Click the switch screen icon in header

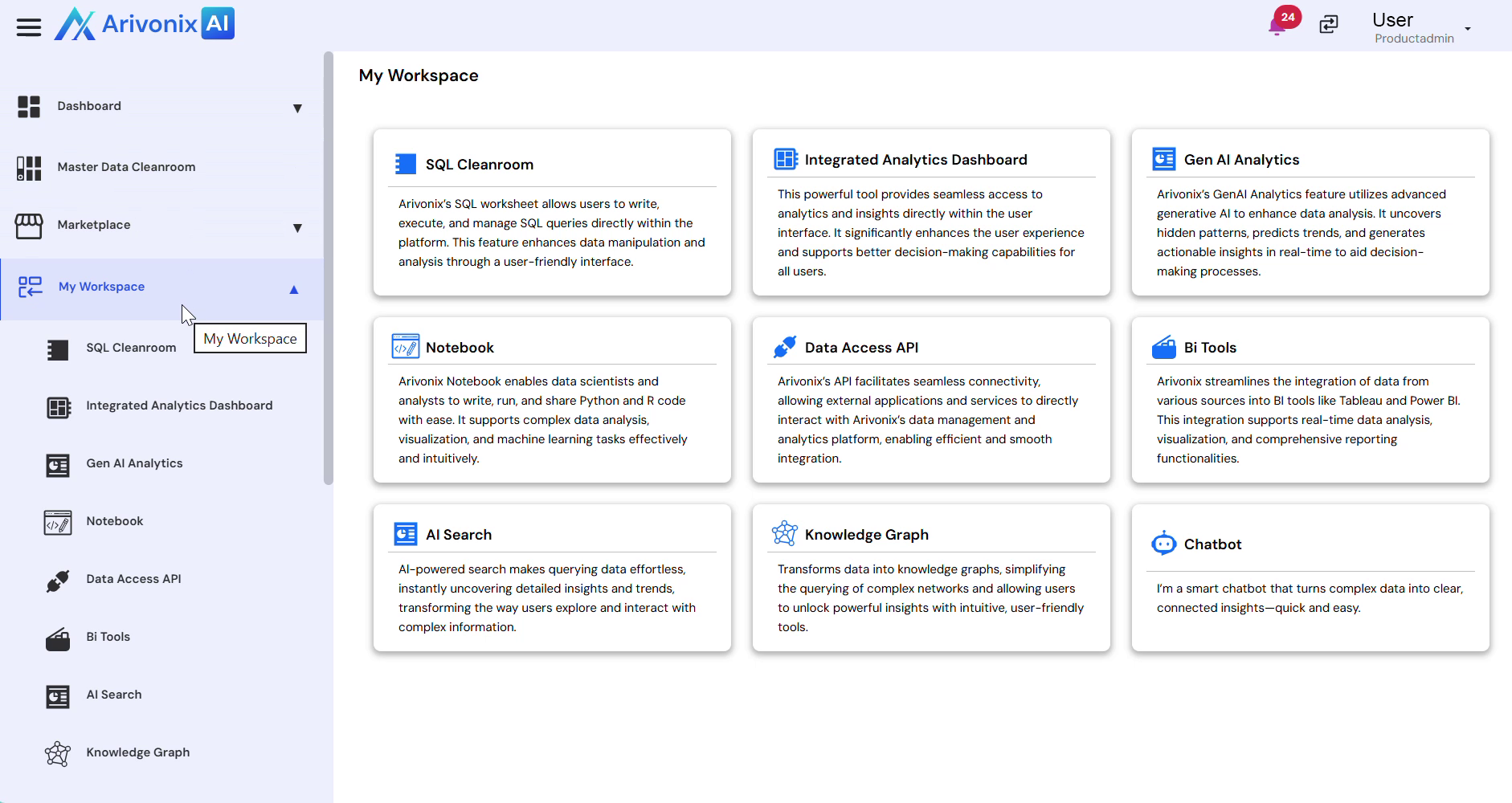click(x=1329, y=24)
